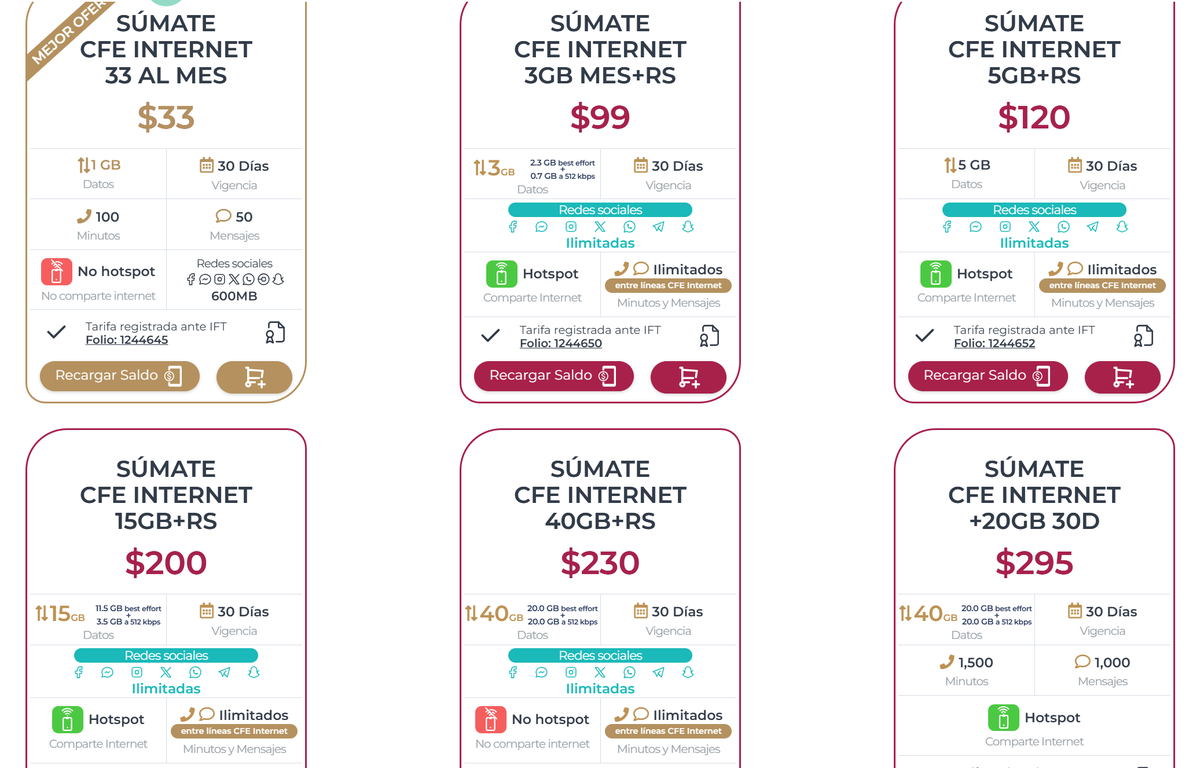Click the Telegram icon in 5GB plan

pos(1092,227)
